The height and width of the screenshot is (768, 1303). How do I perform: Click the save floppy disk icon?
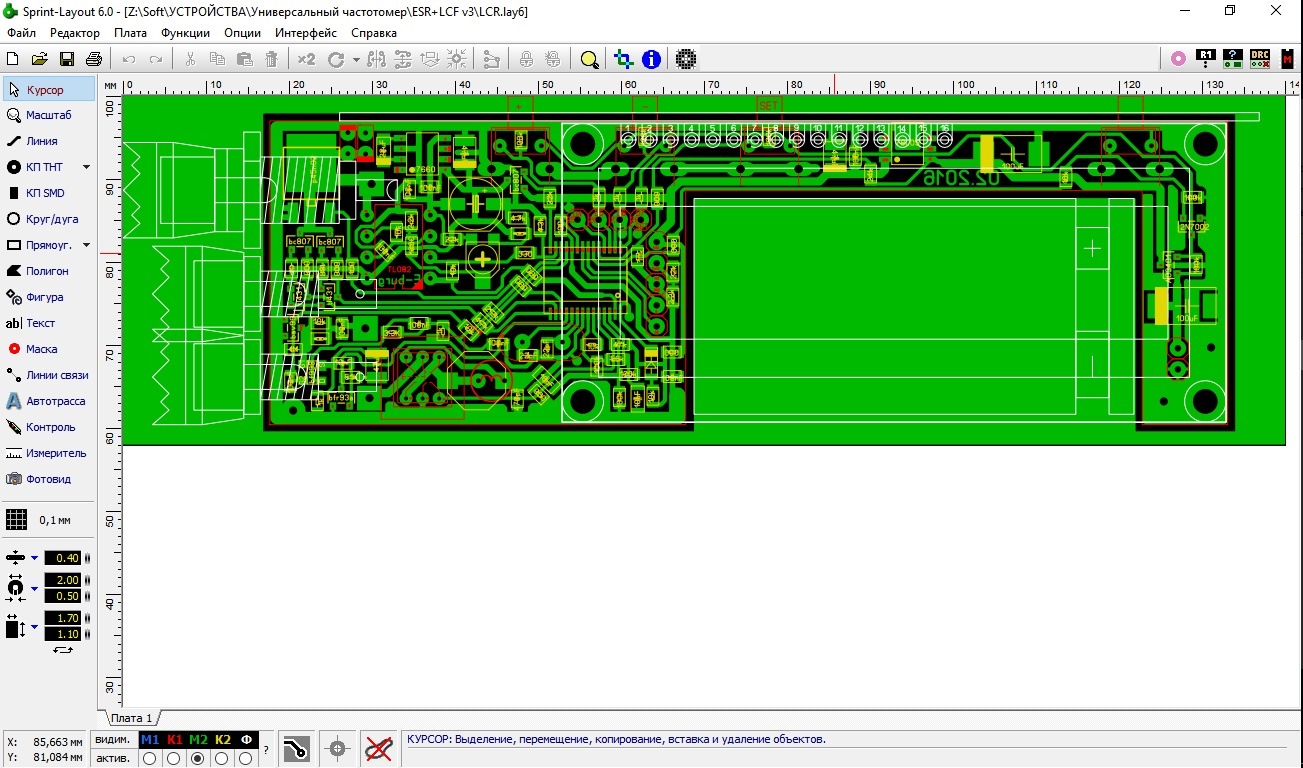[x=67, y=60]
